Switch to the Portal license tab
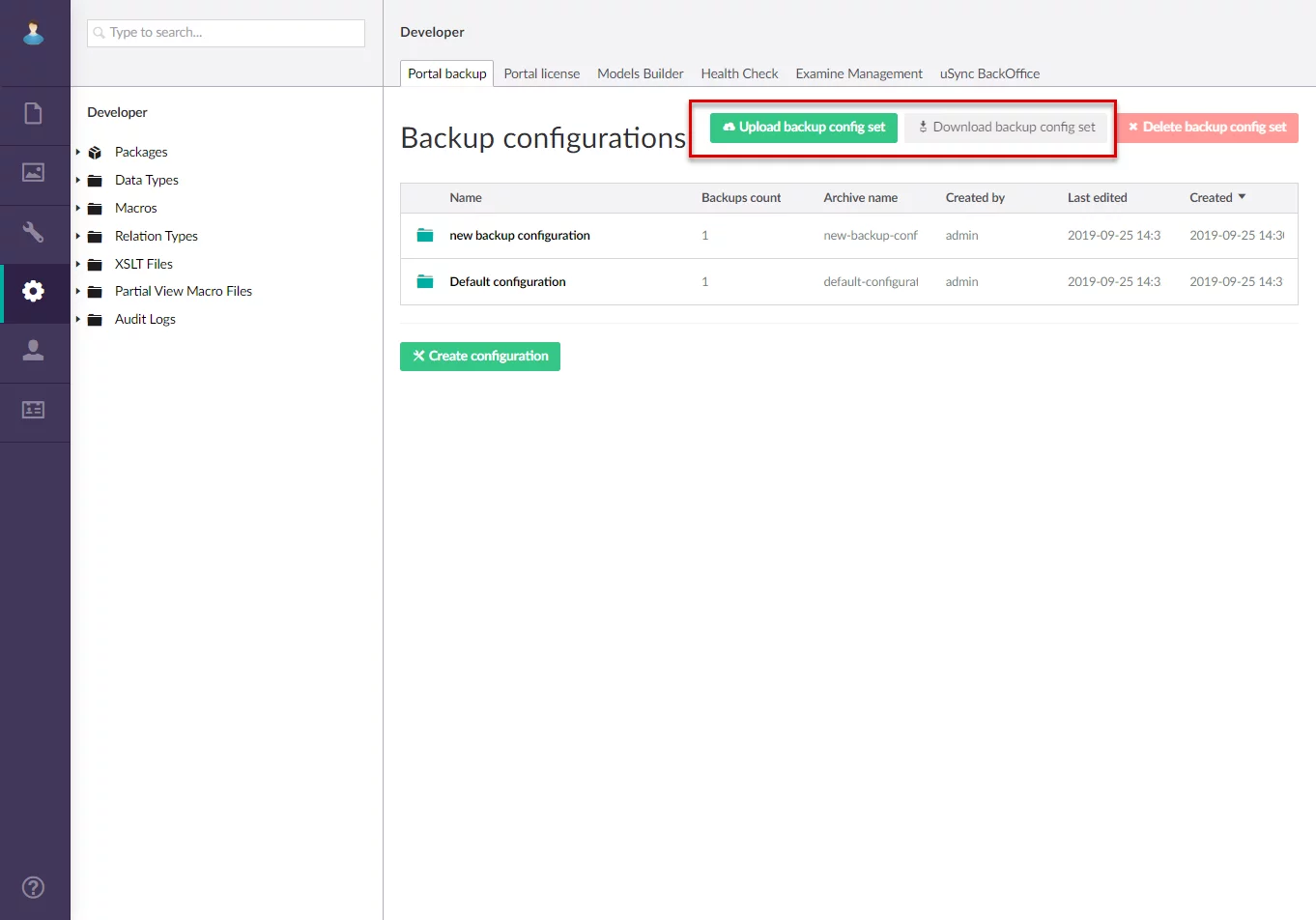Image resolution: width=1316 pixels, height=920 pixels. coord(541,73)
